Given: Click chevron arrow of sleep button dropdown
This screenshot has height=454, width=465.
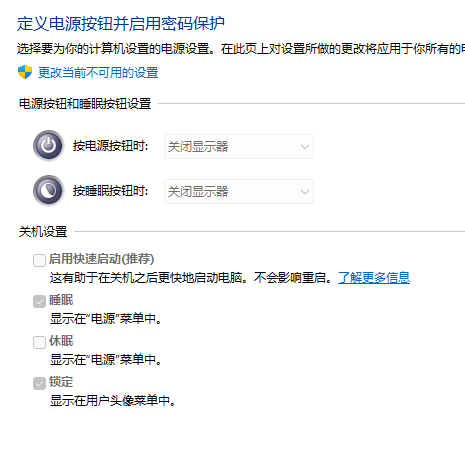Looking at the screenshot, I should tap(305, 192).
